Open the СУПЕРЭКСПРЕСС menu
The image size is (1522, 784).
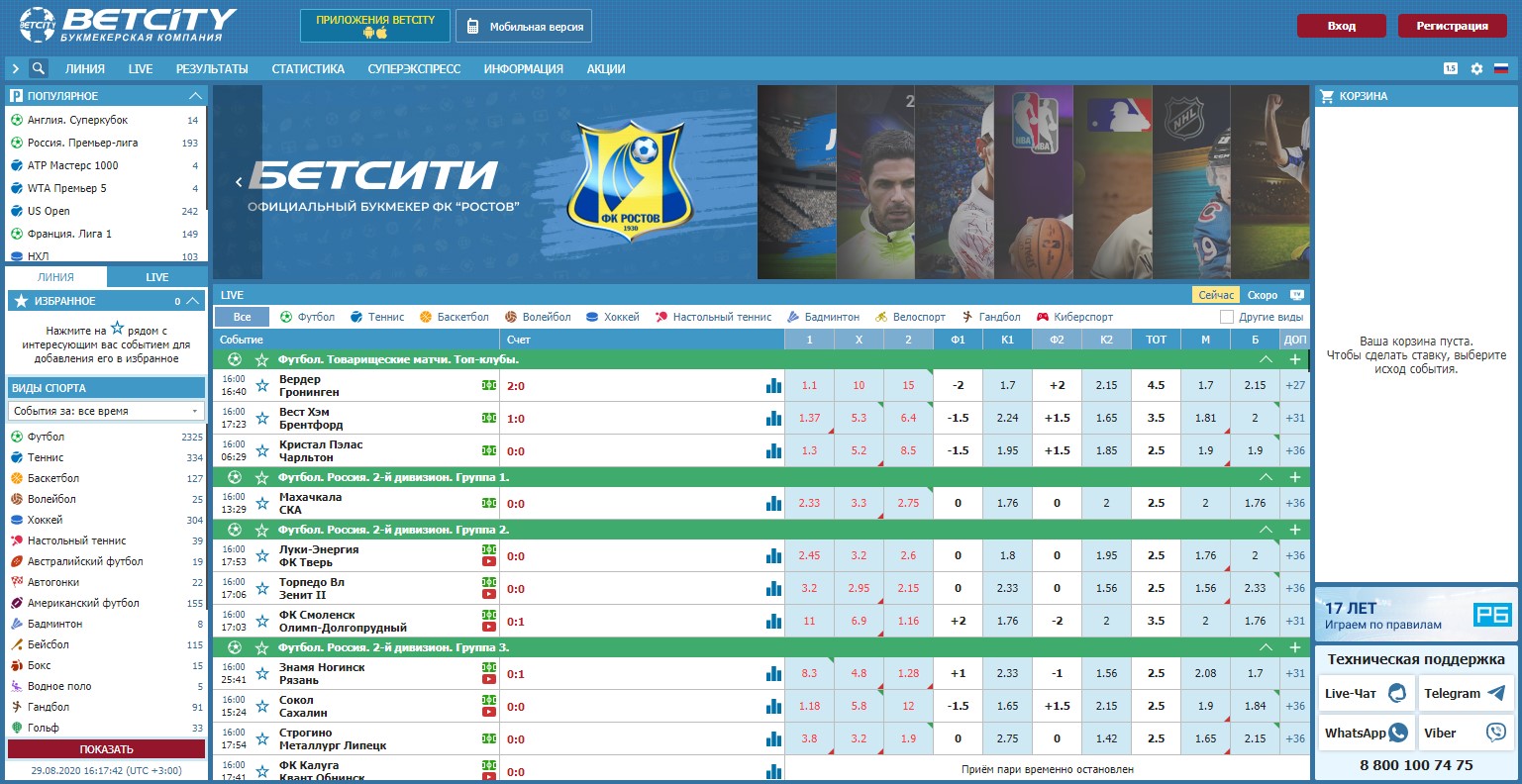click(414, 68)
